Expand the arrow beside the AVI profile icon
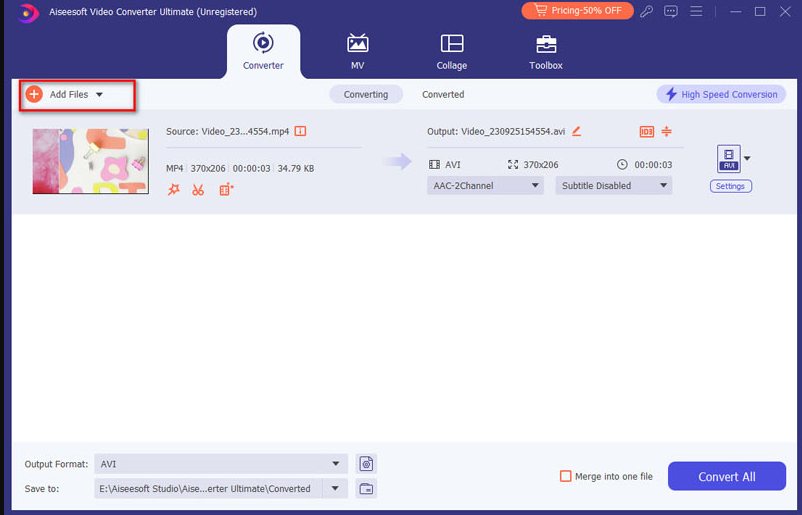Image resolution: width=802 pixels, height=515 pixels. coord(747,159)
